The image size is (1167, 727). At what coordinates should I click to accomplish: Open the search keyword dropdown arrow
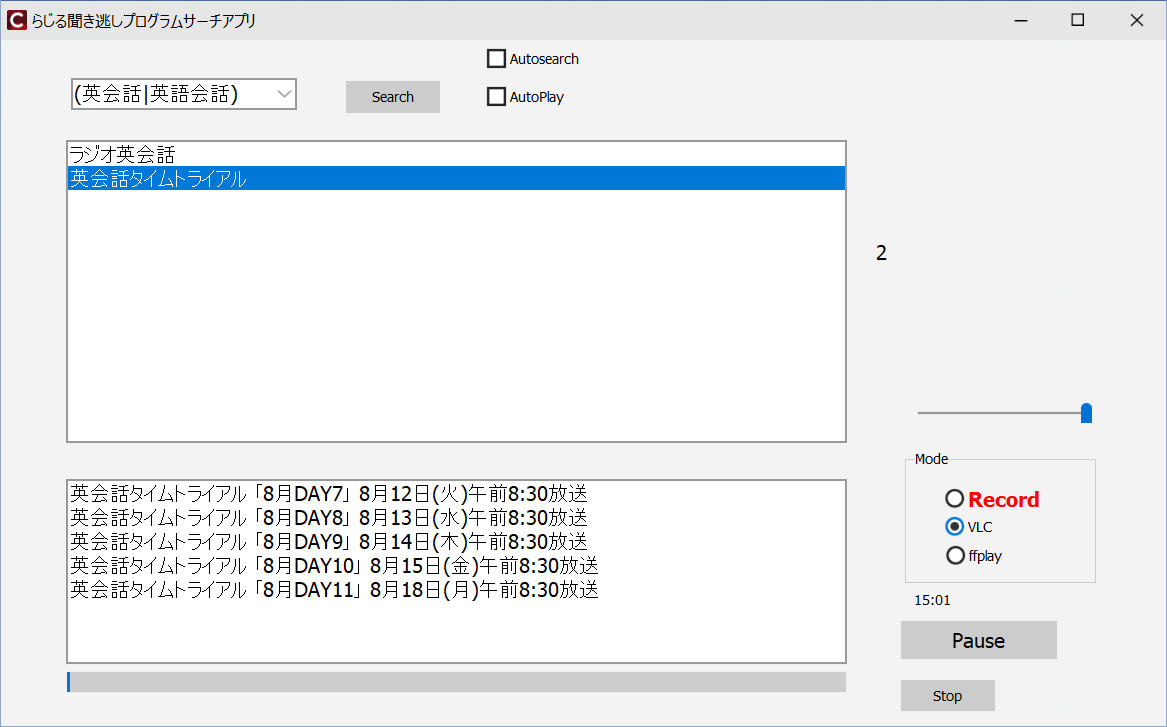tap(284, 94)
